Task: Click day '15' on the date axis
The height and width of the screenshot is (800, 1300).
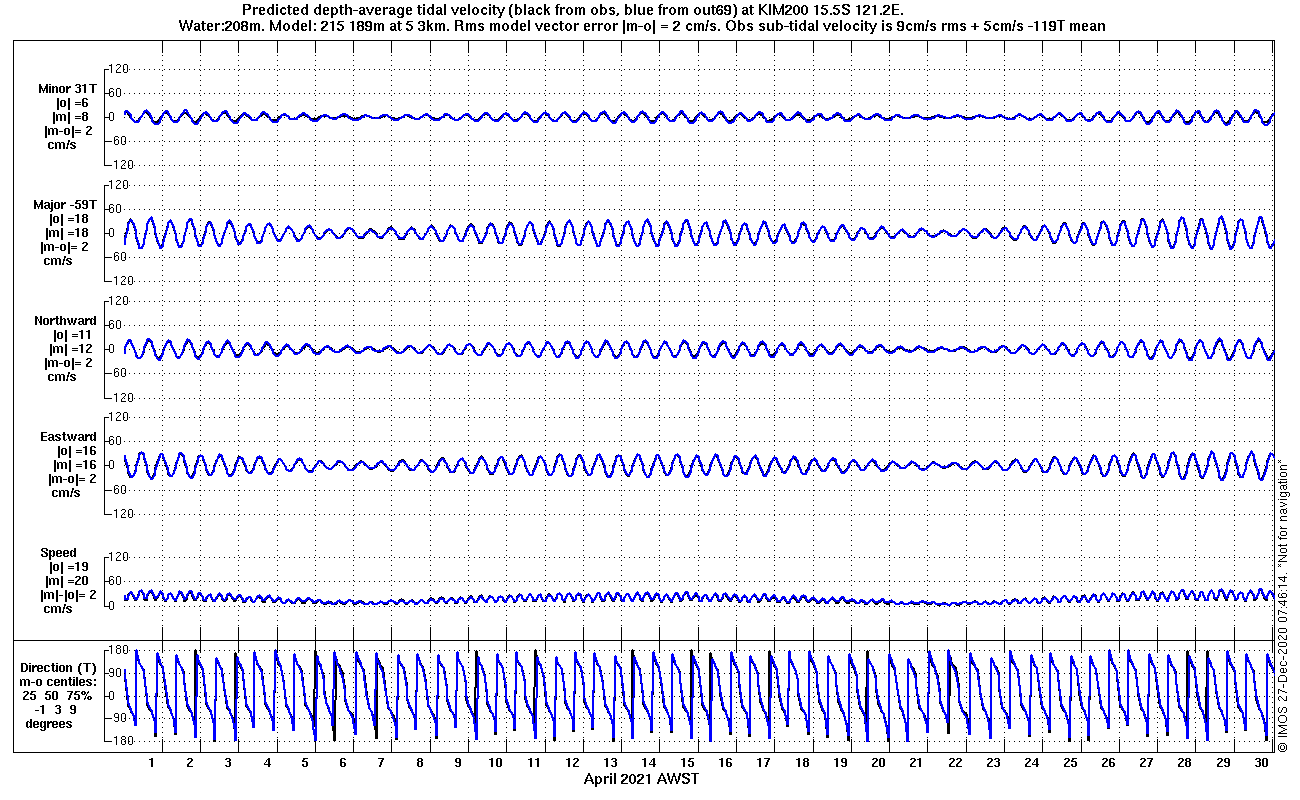Action: [x=687, y=763]
